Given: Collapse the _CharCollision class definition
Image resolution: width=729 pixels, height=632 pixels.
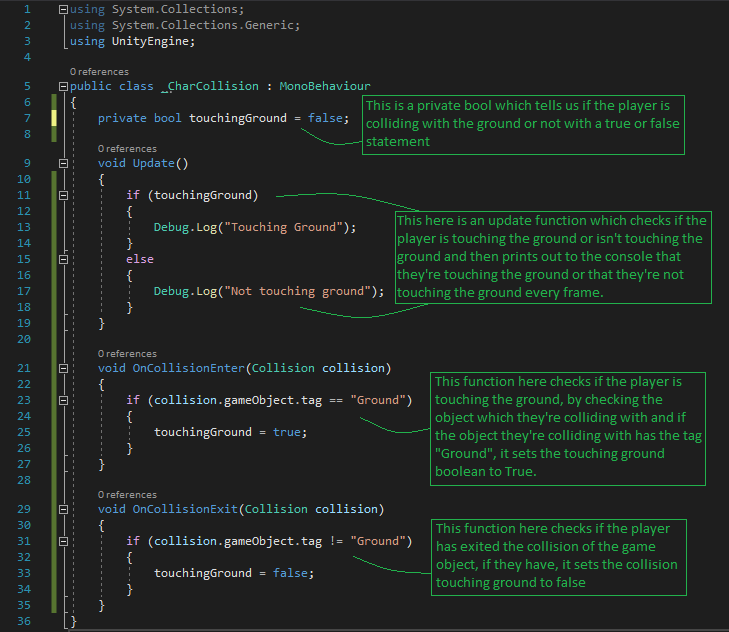Looking at the screenshot, I should click(65, 86).
